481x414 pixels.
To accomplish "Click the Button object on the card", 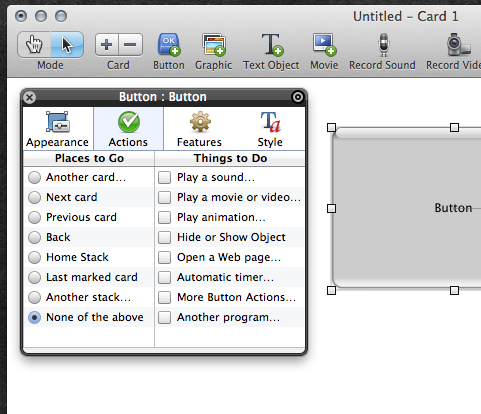I will [407, 209].
